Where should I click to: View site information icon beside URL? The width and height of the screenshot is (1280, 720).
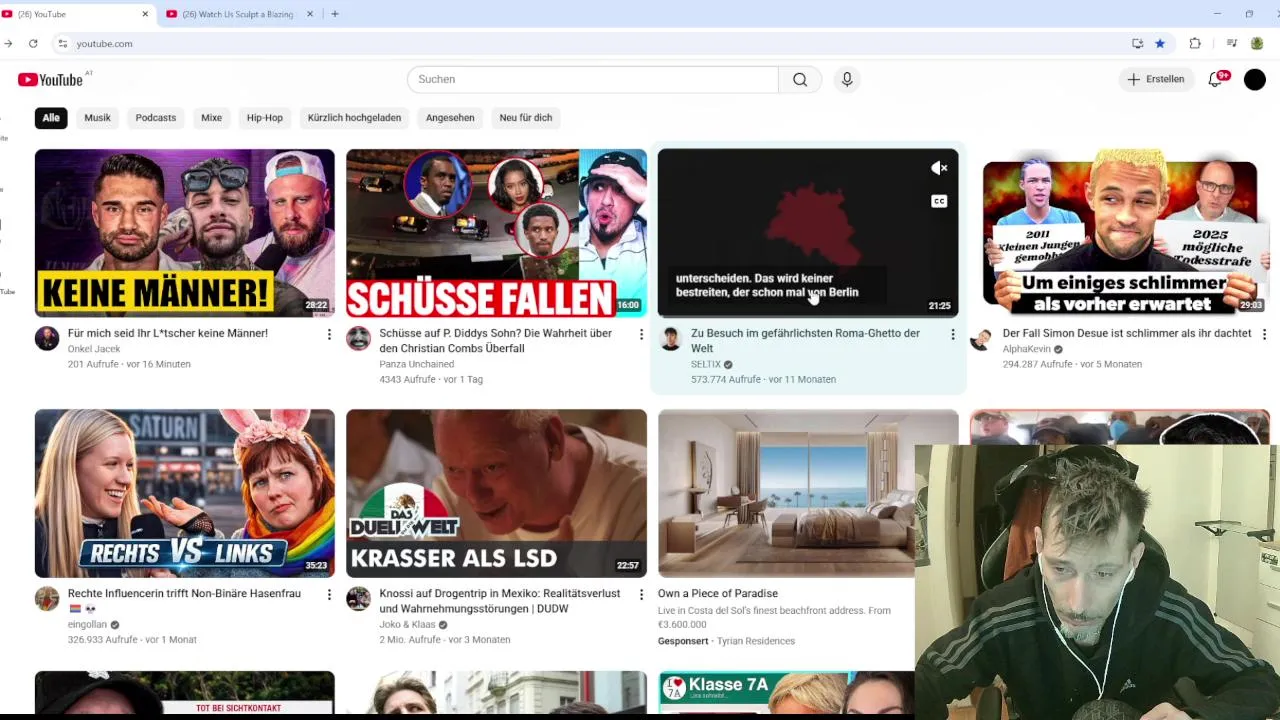(62, 44)
